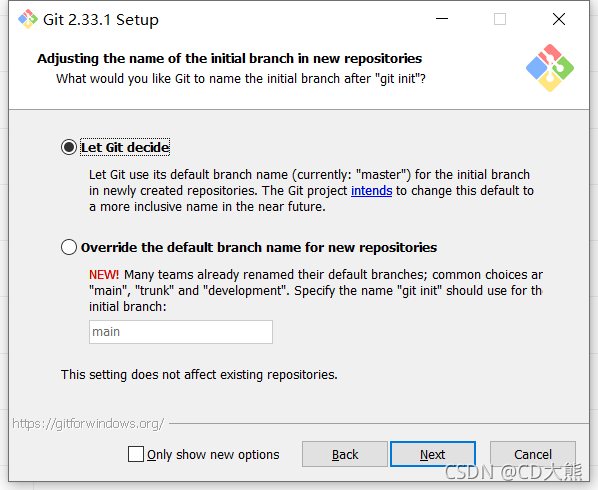Click the "Git 2.33.1 Setup" title text
Viewport: 598px width, 490px height.
pos(101,19)
